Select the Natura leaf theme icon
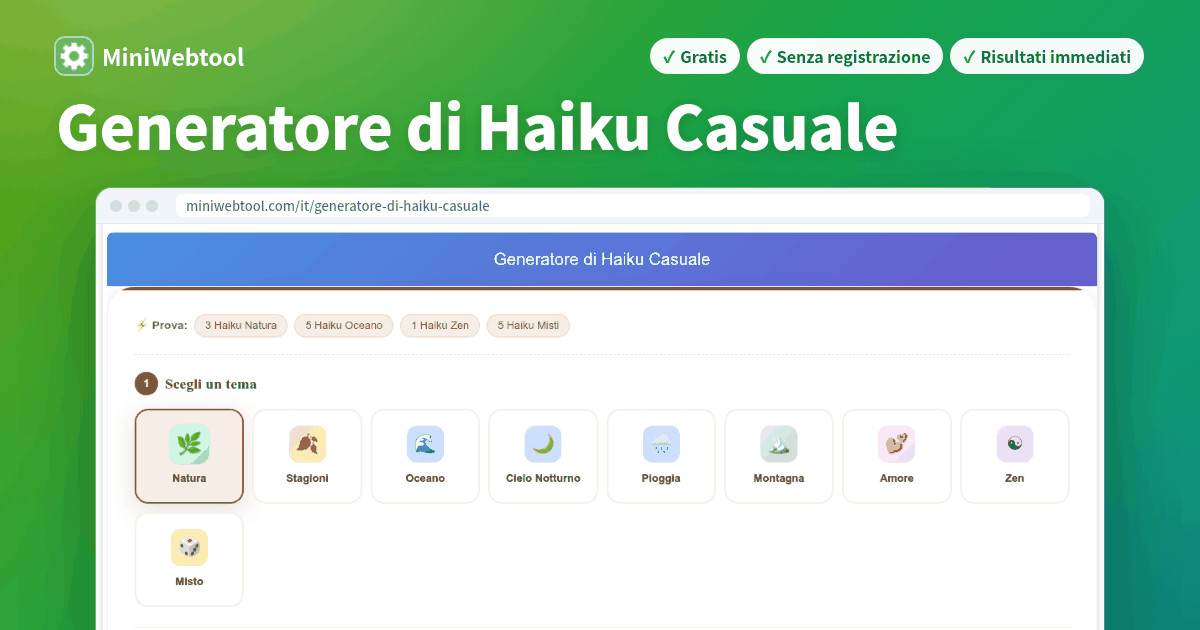1200x630 pixels. click(189, 444)
